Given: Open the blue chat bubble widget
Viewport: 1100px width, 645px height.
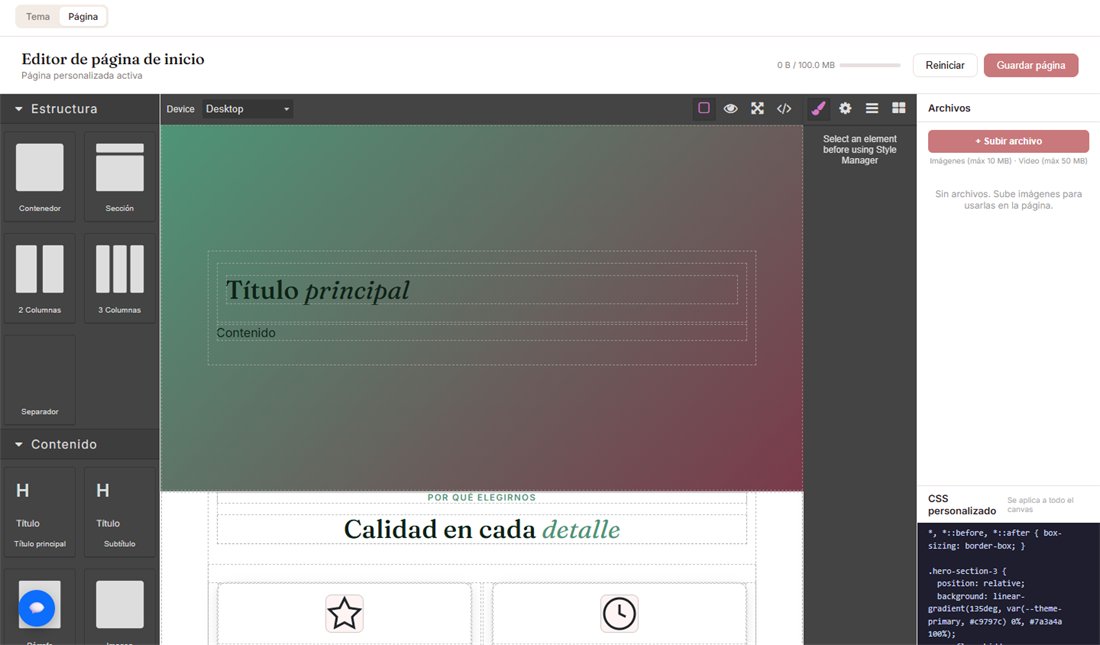Looking at the screenshot, I should pyautogui.click(x=36, y=607).
